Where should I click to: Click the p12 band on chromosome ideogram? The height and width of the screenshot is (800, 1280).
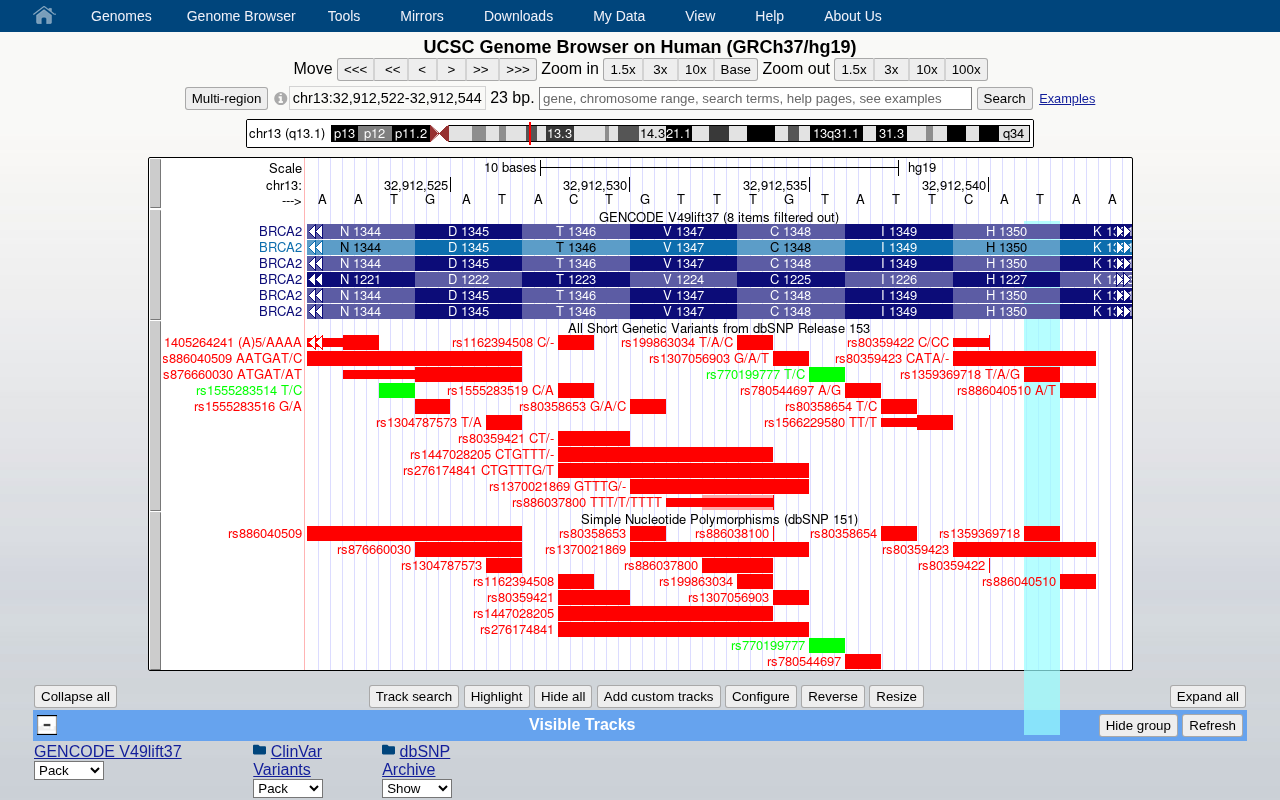click(x=373, y=133)
